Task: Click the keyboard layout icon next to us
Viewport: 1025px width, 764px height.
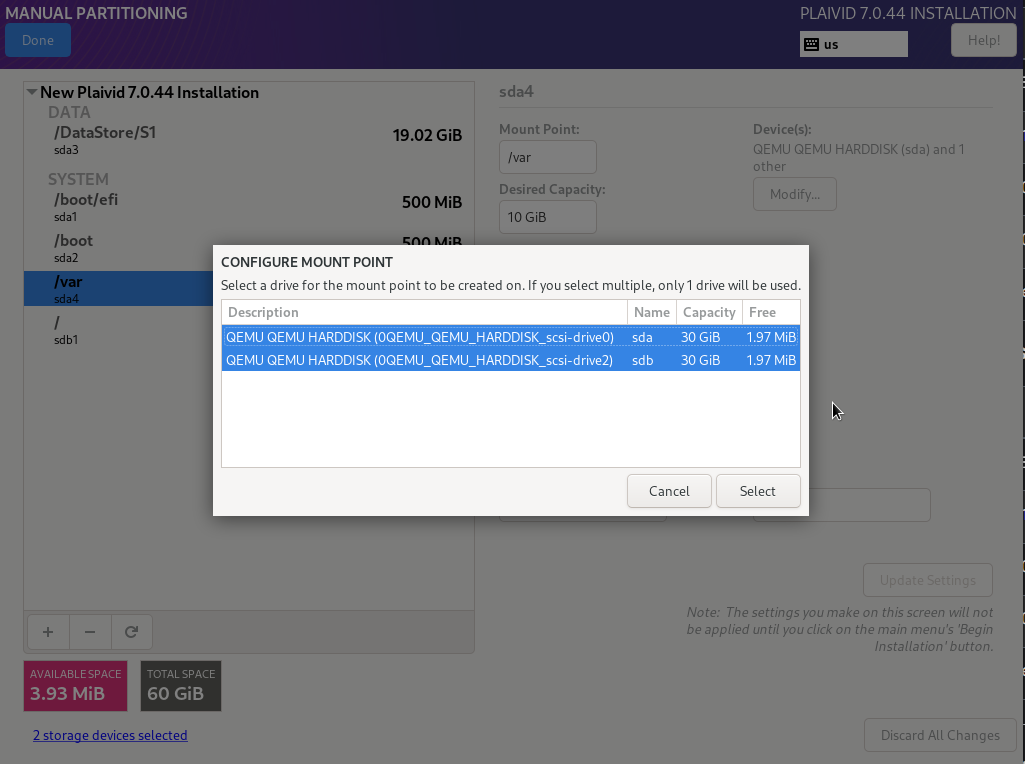Action: click(811, 44)
